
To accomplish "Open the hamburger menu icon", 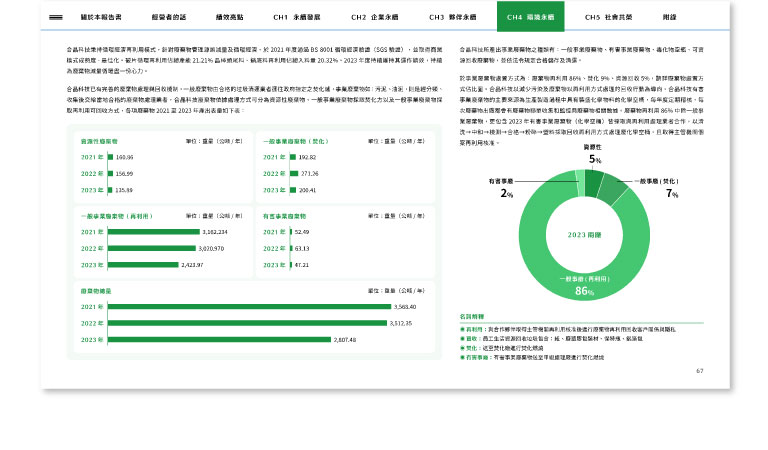I will tap(58, 18).
